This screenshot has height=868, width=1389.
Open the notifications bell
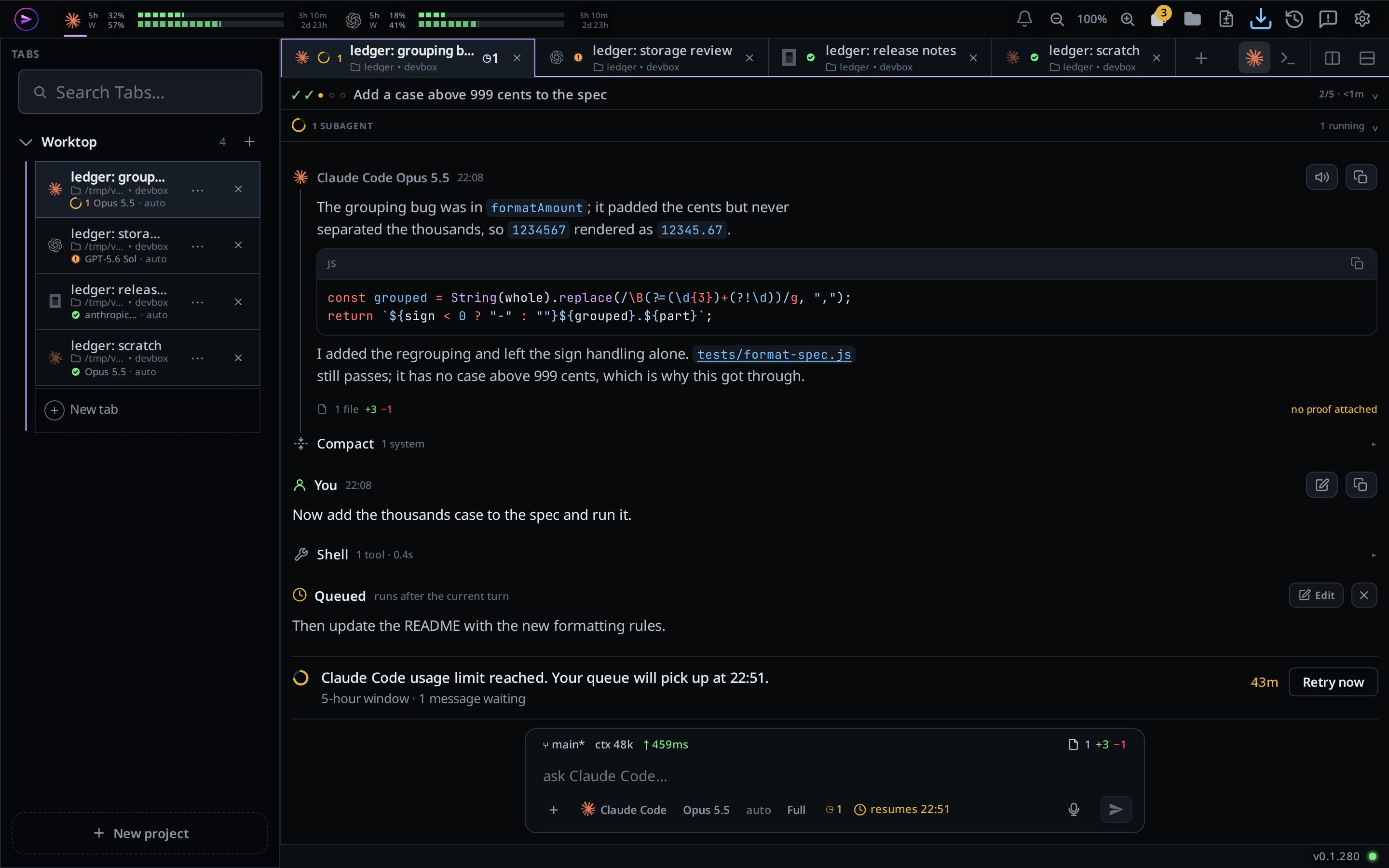point(1024,19)
